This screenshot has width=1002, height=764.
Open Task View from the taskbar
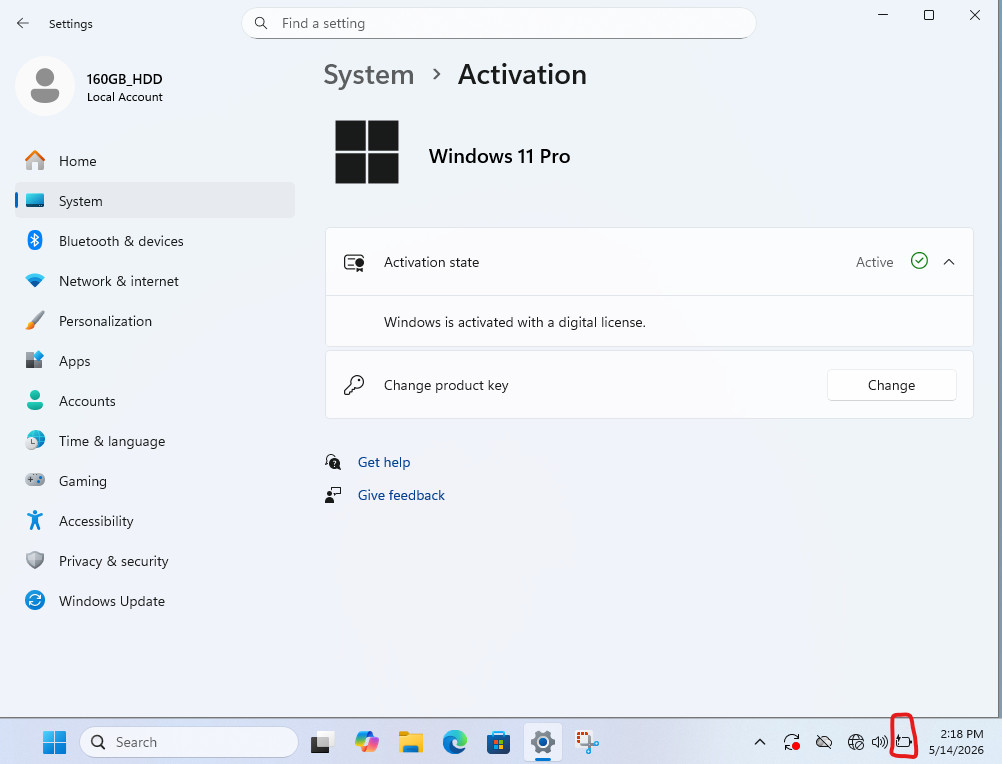click(x=323, y=742)
